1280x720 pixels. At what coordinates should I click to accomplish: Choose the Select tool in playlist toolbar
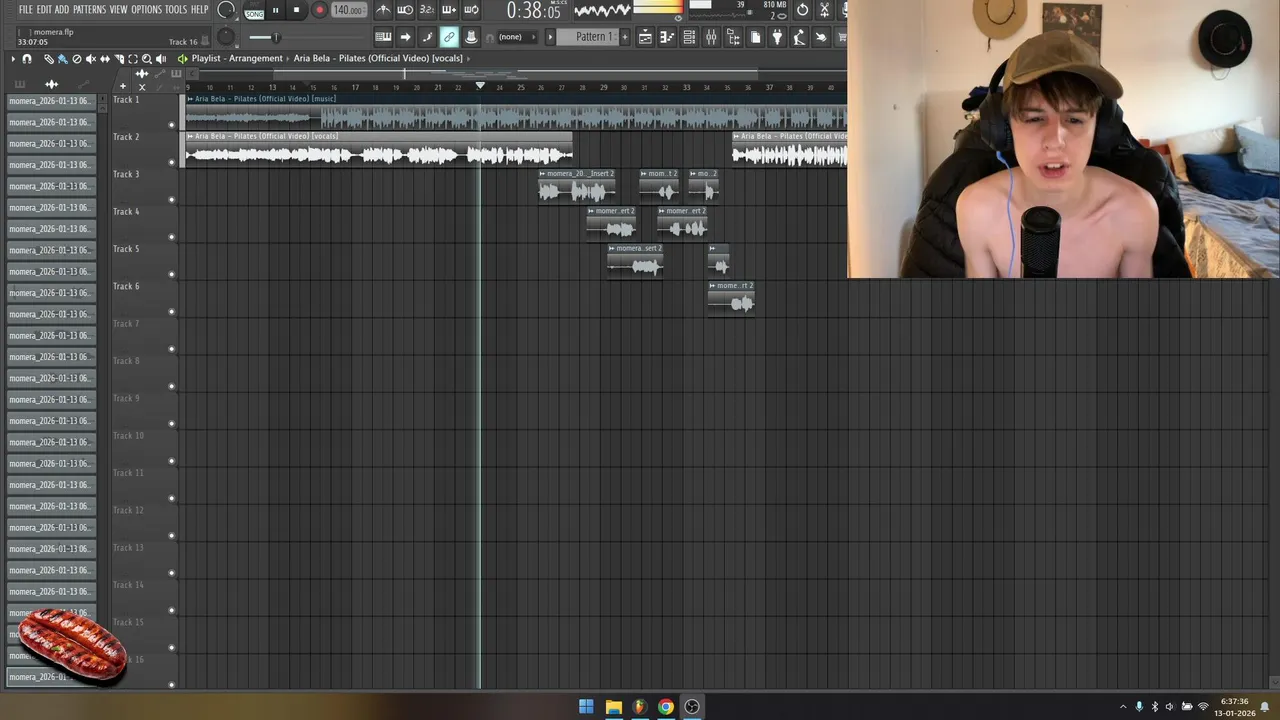(133, 59)
